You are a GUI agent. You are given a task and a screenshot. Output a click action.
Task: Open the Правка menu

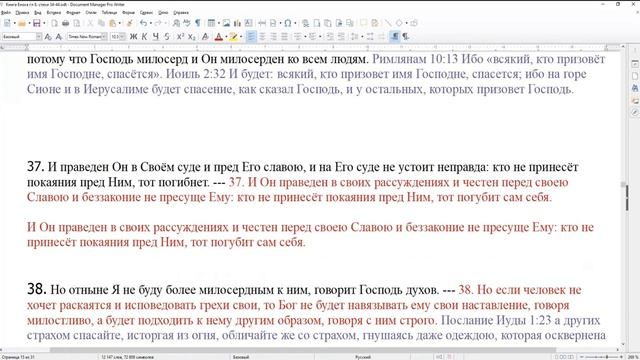coord(22,13)
